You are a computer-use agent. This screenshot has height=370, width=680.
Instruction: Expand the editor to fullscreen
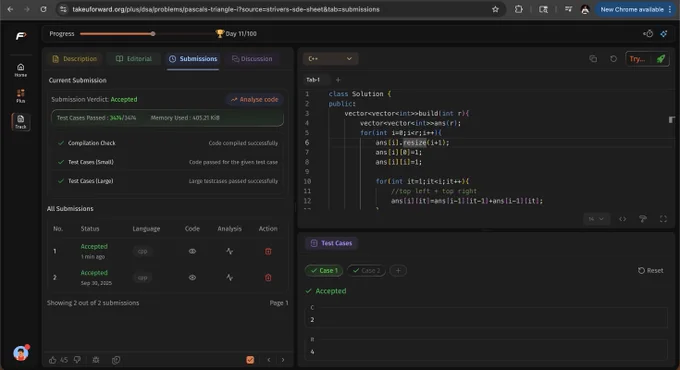tap(663, 219)
